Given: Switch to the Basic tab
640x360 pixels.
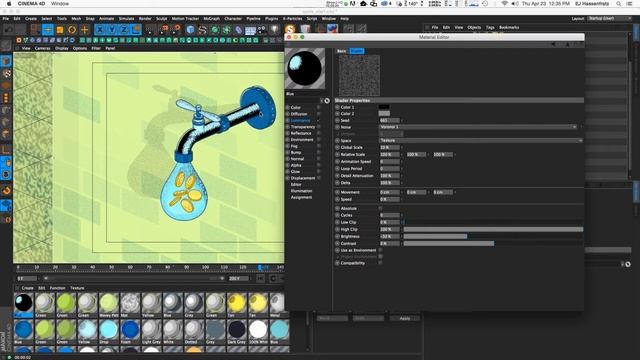Looking at the screenshot, I should [x=342, y=51].
